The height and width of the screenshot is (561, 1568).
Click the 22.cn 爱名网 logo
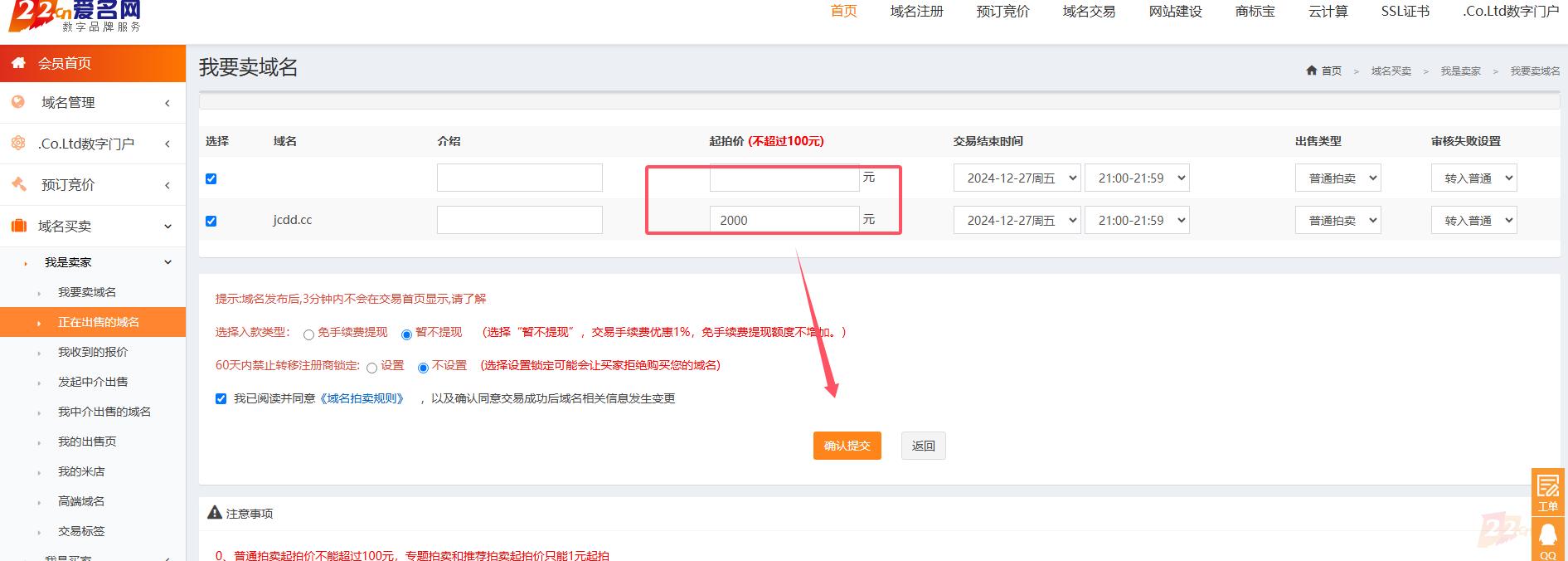coord(75,16)
